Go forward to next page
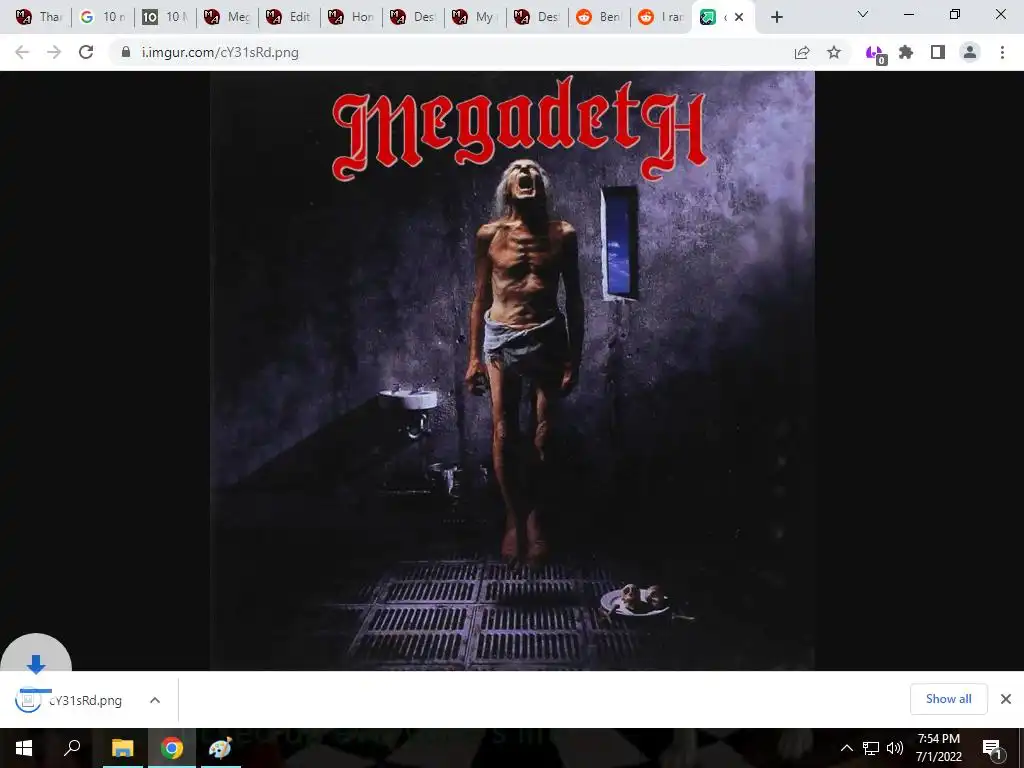Image resolution: width=1024 pixels, height=768 pixels. pos(54,52)
